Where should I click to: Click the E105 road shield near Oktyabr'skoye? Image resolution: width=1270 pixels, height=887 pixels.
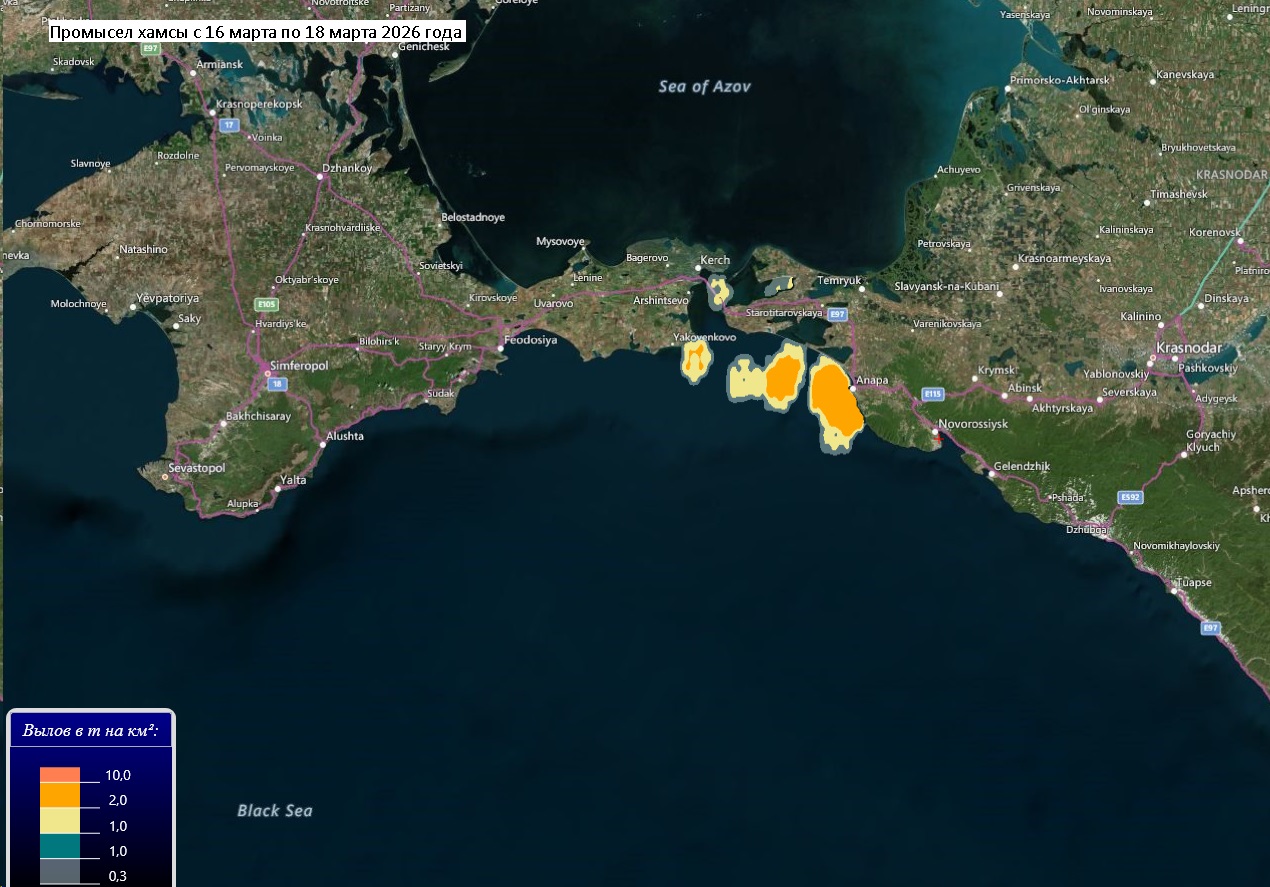(266, 304)
